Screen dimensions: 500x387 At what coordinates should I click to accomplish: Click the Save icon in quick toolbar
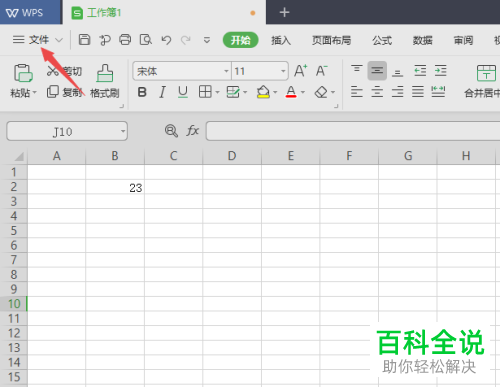(x=84, y=40)
